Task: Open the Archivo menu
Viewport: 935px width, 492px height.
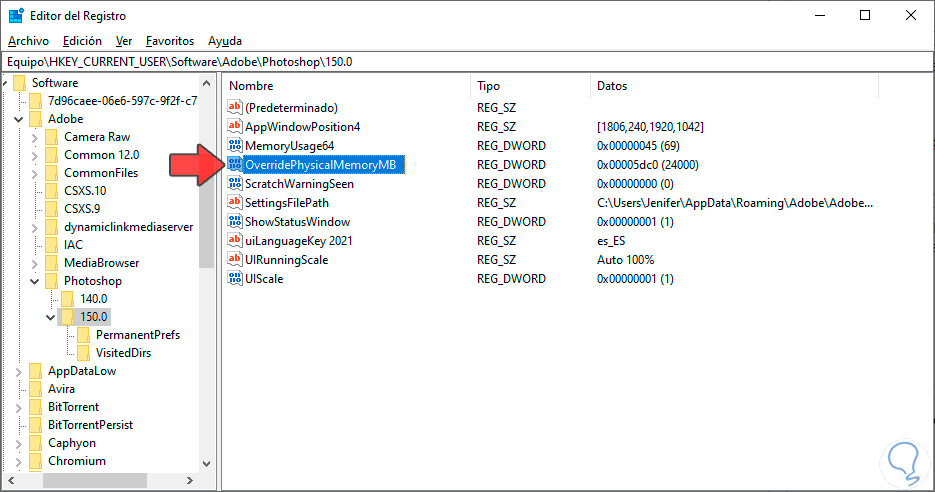Action: coord(28,41)
